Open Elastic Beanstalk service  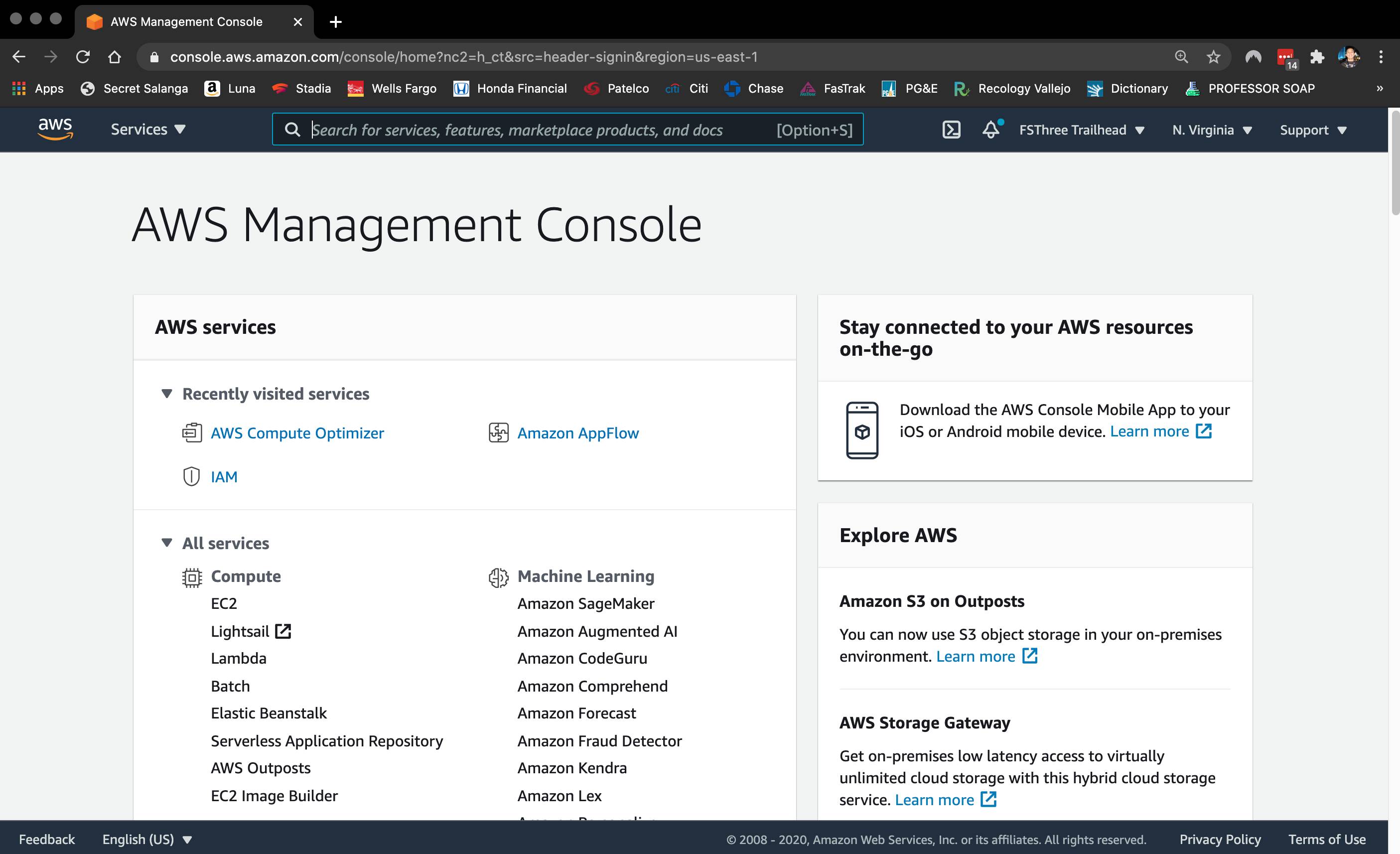pyautogui.click(x=269, y=713)
